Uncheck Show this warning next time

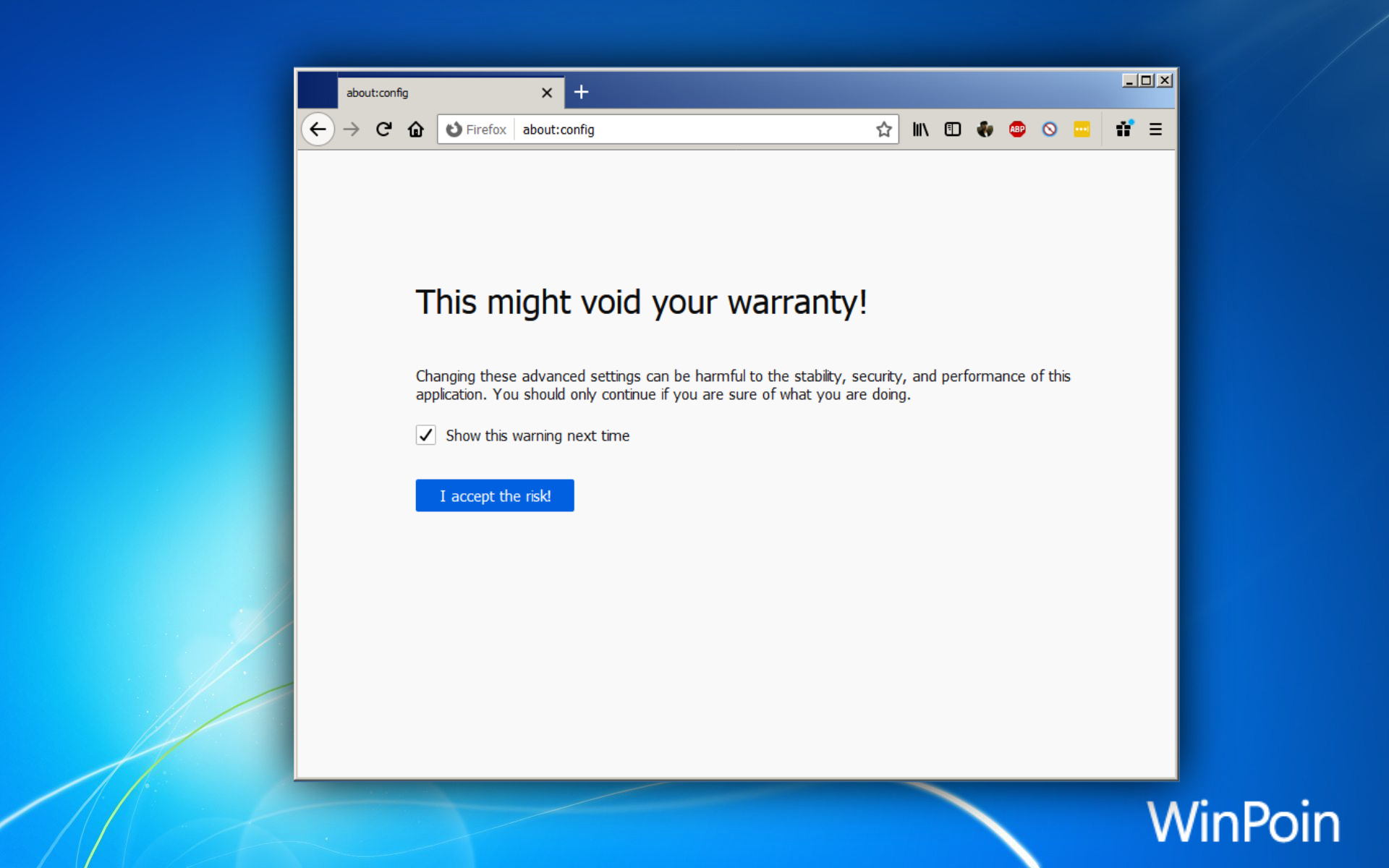(x=426, y=435)
